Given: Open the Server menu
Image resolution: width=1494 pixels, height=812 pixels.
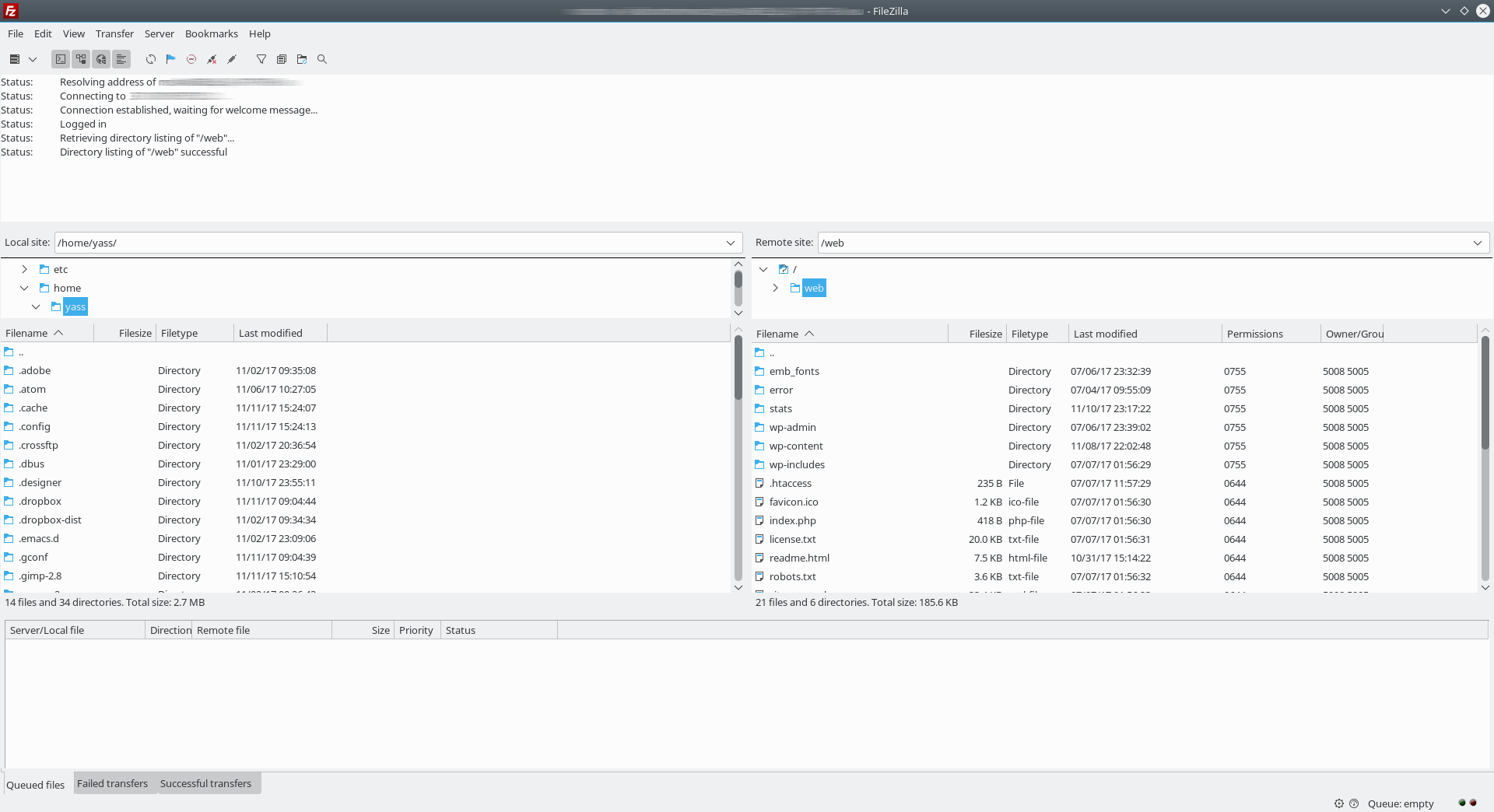Looking at the screenshot, I should tap(160, 33).
